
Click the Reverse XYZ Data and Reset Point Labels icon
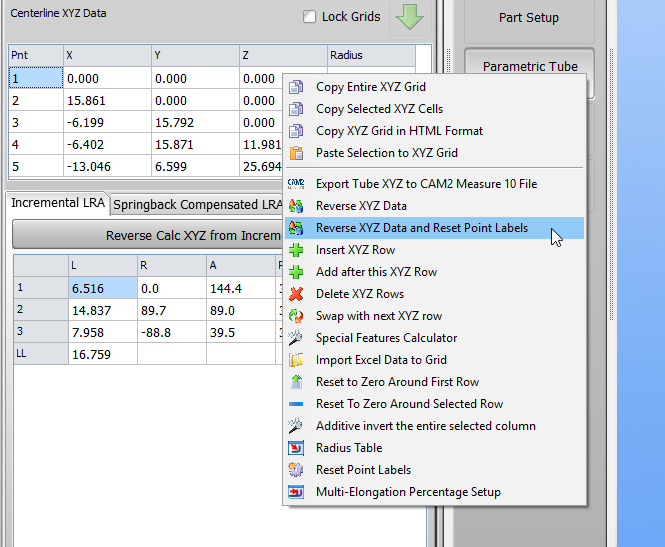[x=296, y=228]
